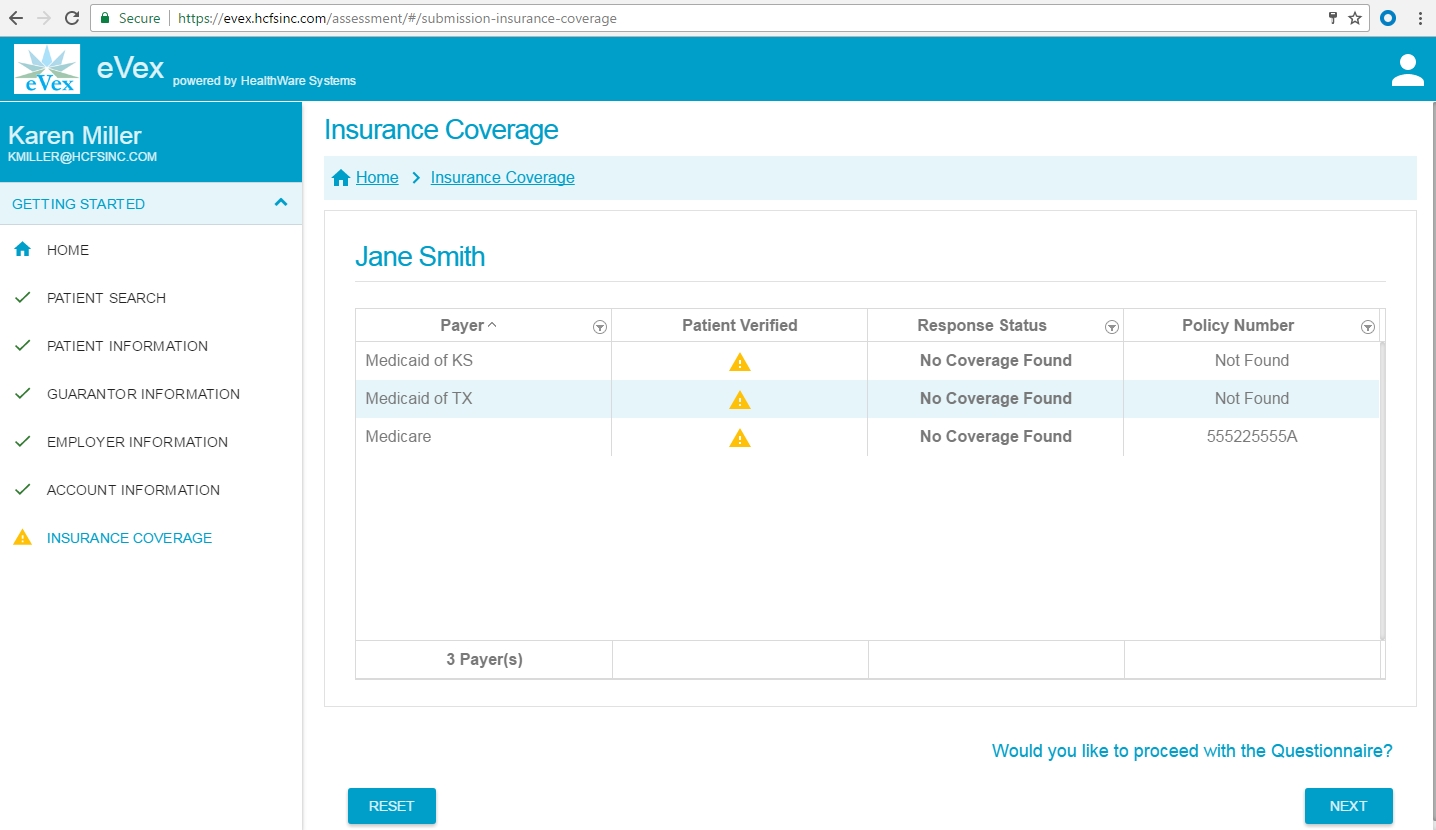Open the user profile icon
The width and height of the screenshot is (1436, 830).
1407,70
